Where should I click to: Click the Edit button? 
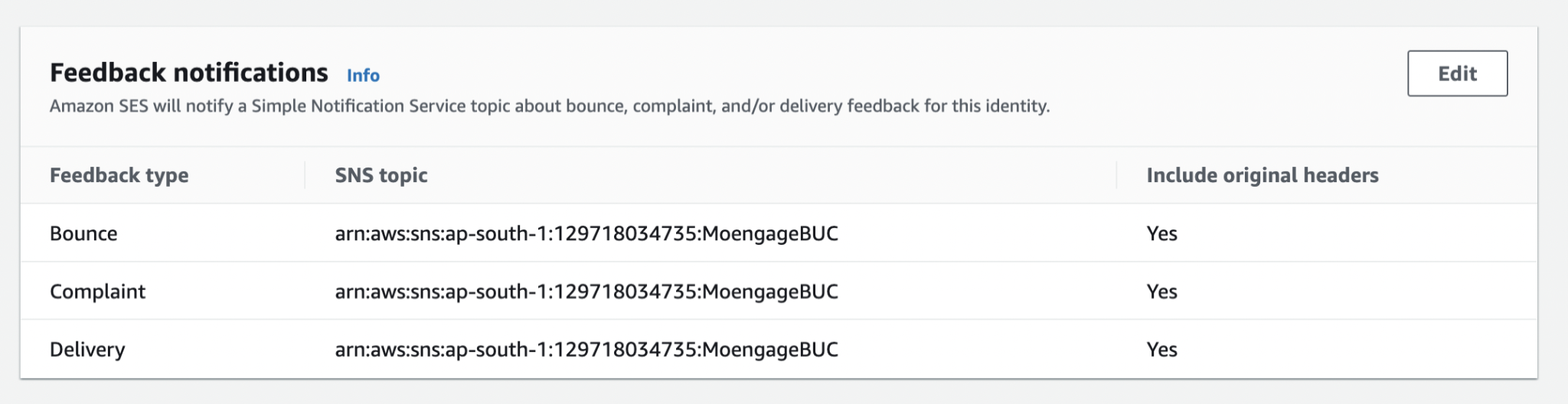tap(1457, 73)
